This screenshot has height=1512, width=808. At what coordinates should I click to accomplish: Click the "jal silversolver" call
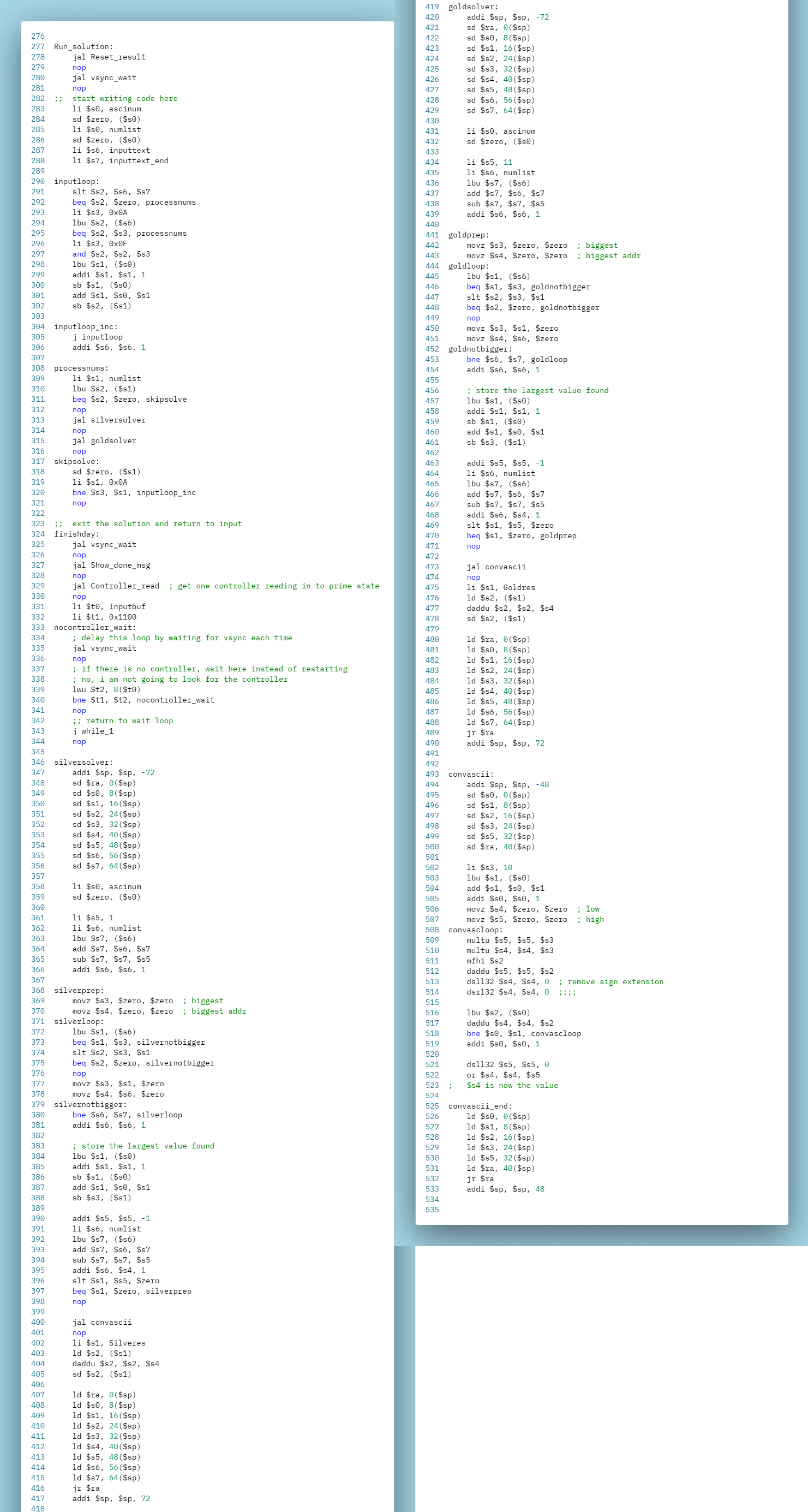109,420
